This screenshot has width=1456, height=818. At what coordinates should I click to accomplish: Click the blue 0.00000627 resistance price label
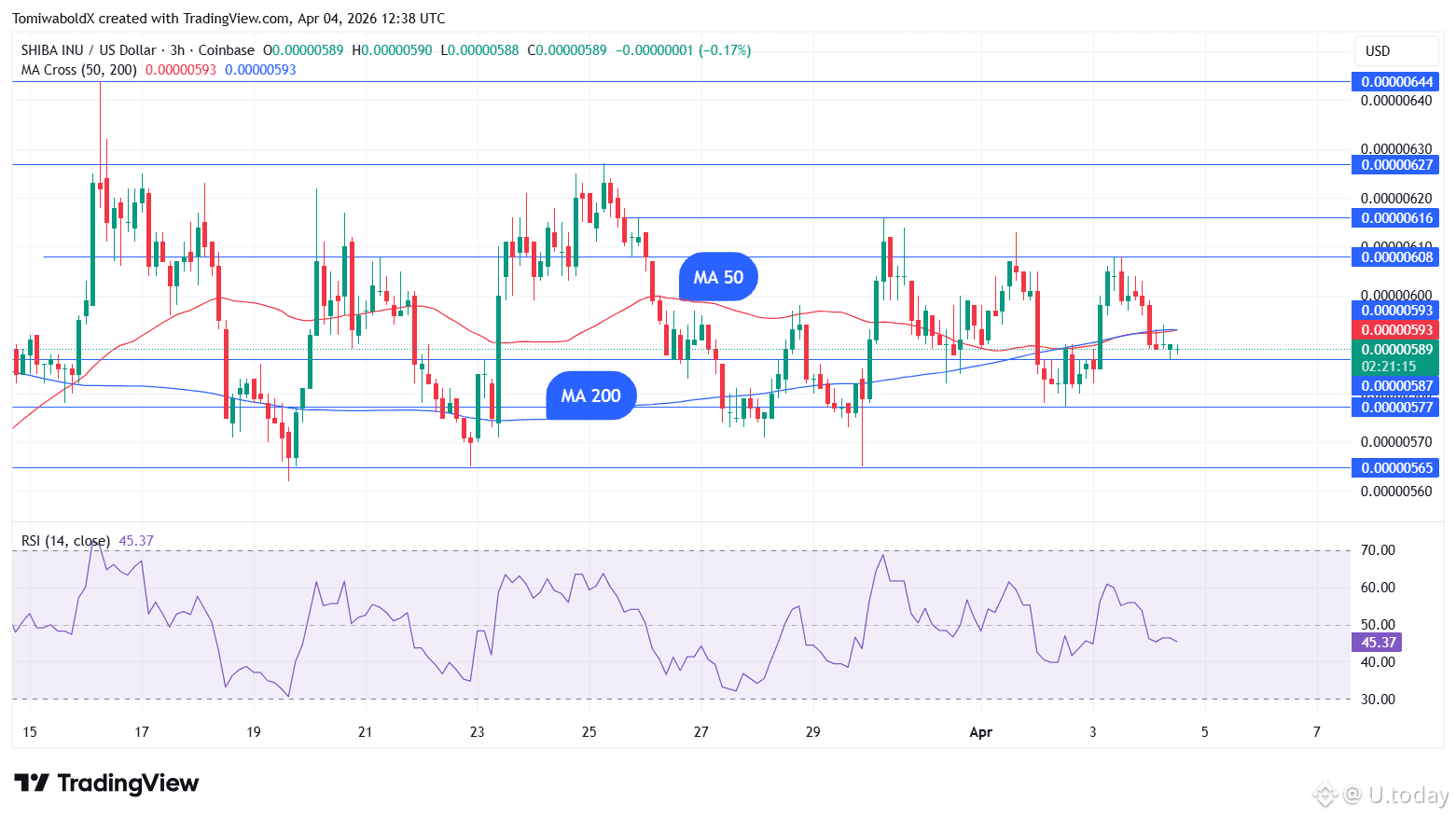(x=1394, y=164)
